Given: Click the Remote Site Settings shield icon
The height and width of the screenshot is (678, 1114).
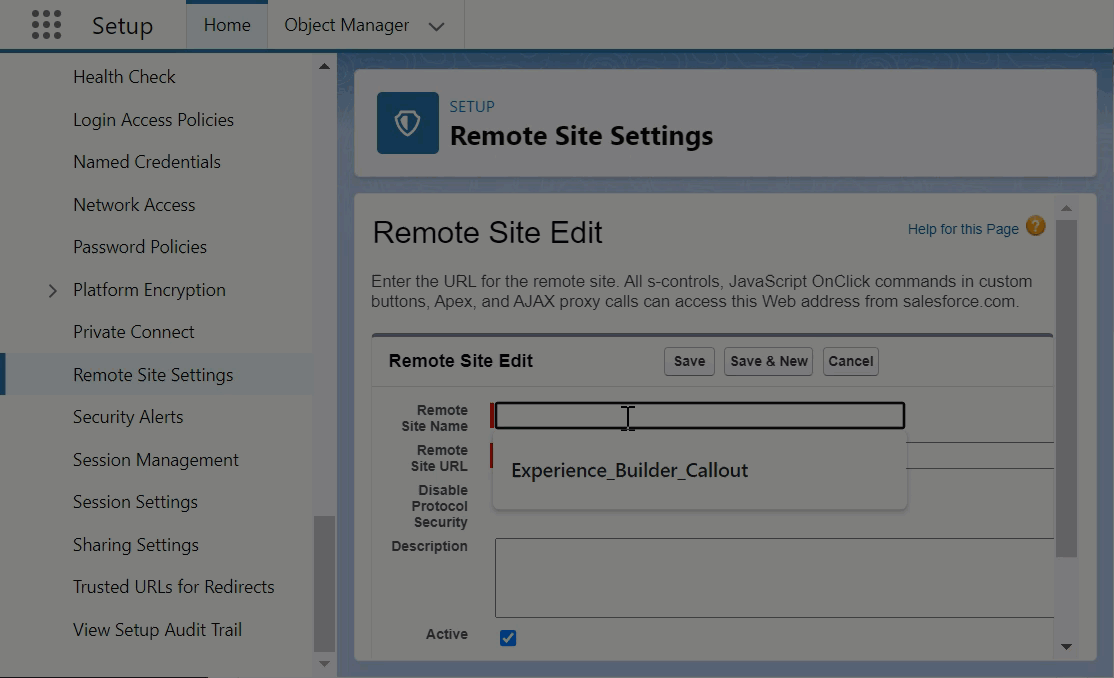Looking at the screenshot, I should (407, 123).
